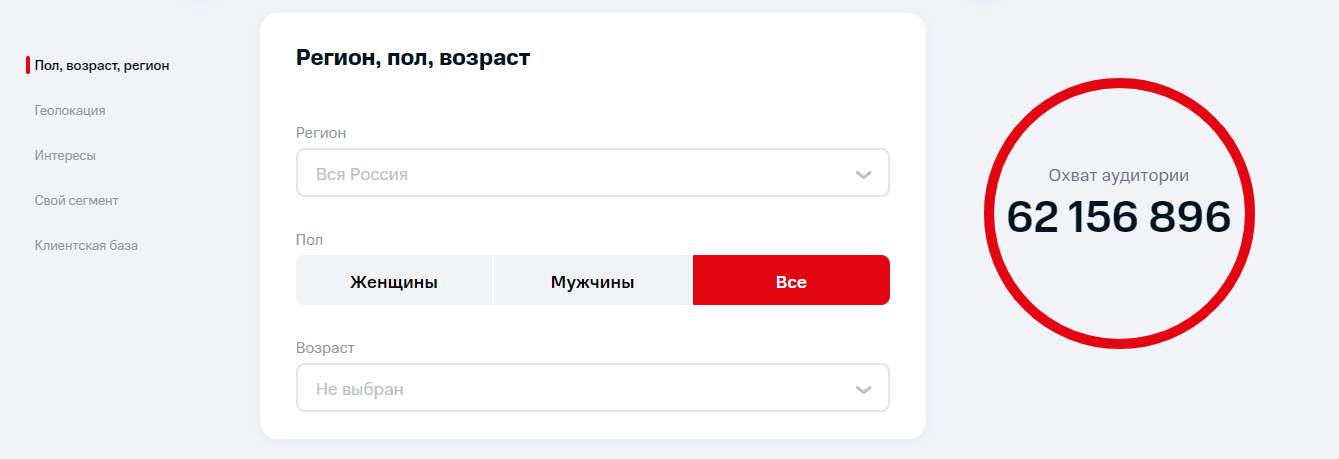Screen dimensions: 1339x459
Task: Click the Регион, пол, возраст heading
Action: 413,58
